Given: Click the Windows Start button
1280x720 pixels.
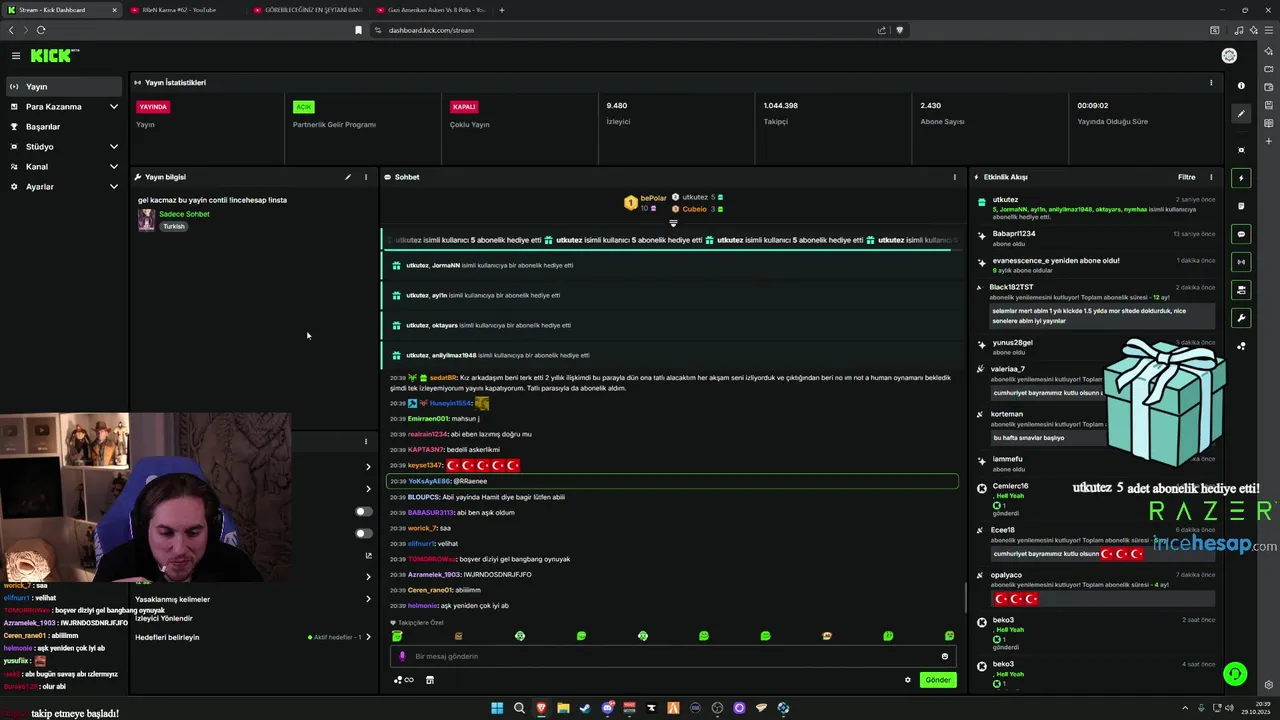Looking at the screenshot, I should click(x=497, y=708).
